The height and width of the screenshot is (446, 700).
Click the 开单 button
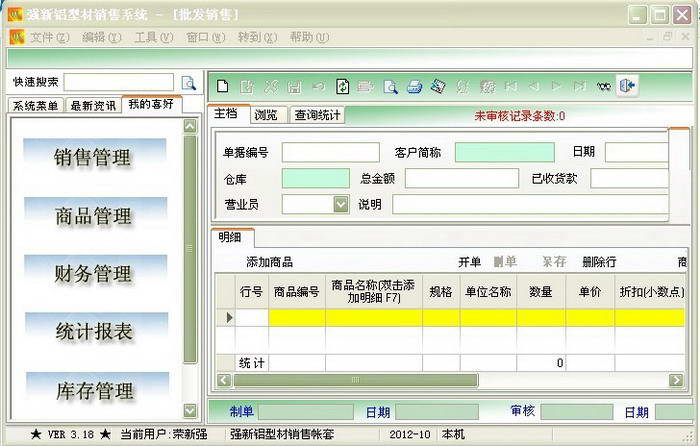coord(470,262)
